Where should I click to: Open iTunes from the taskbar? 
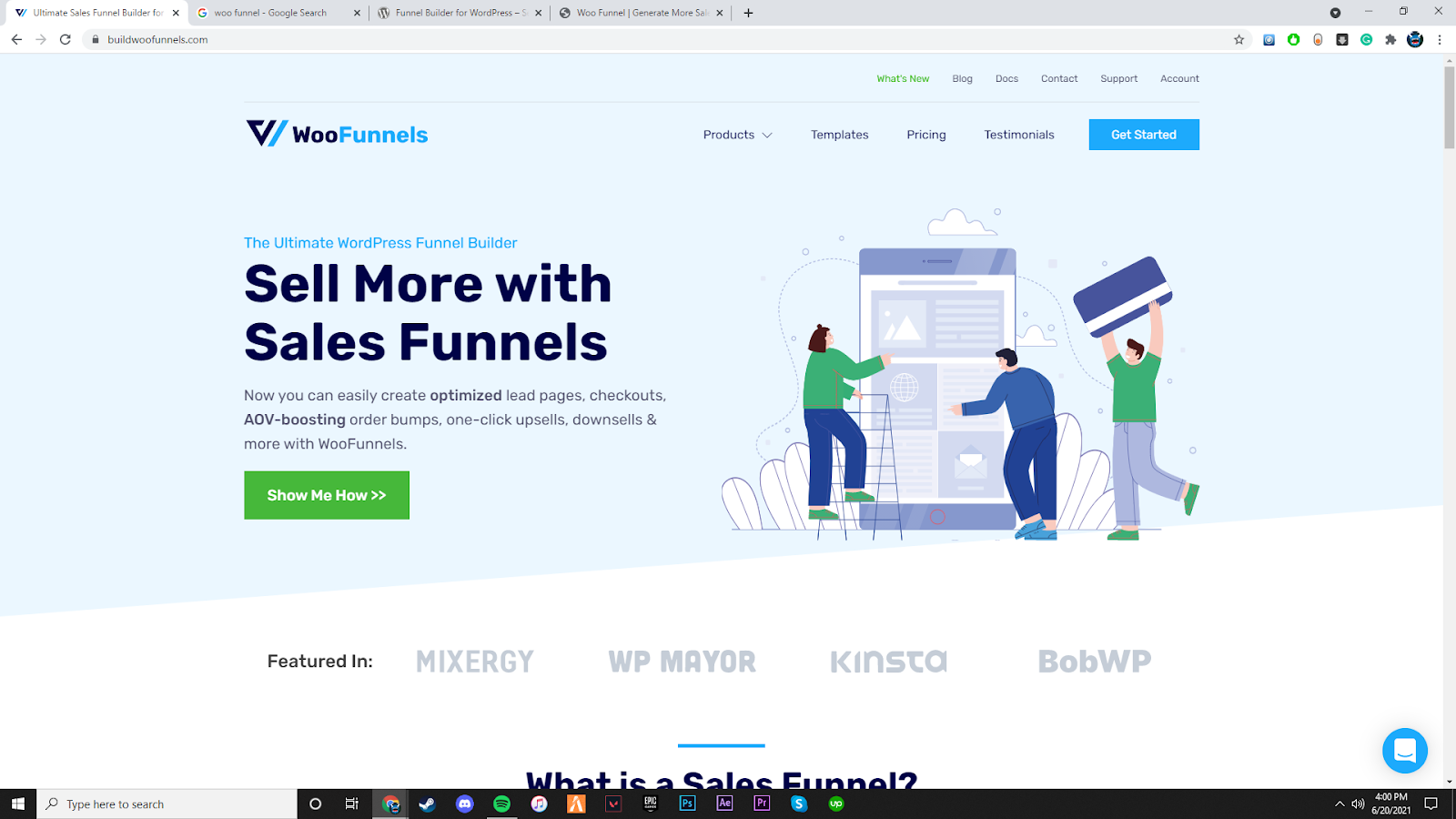click(539, 804)
